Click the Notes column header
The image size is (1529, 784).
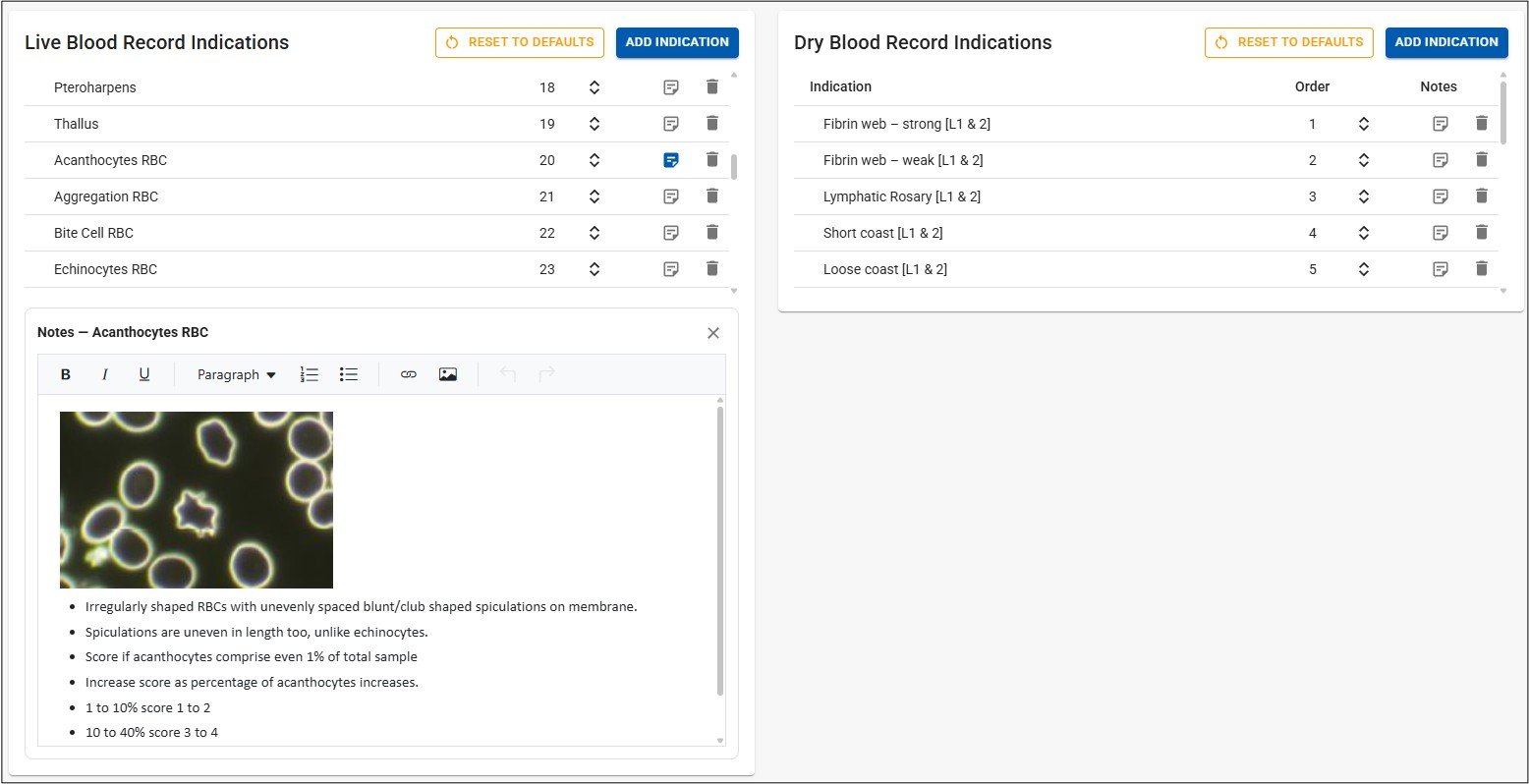coord(1439,86)
